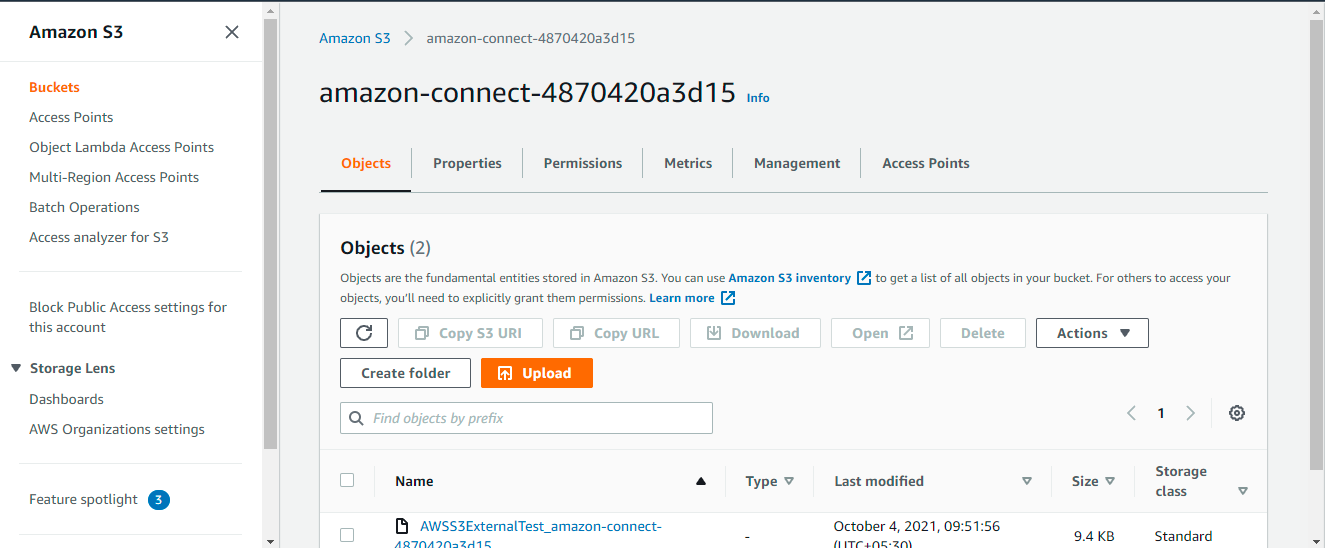
Task: Open Object Lambda Access Points in sidebar
Action: tap(121, 147)
